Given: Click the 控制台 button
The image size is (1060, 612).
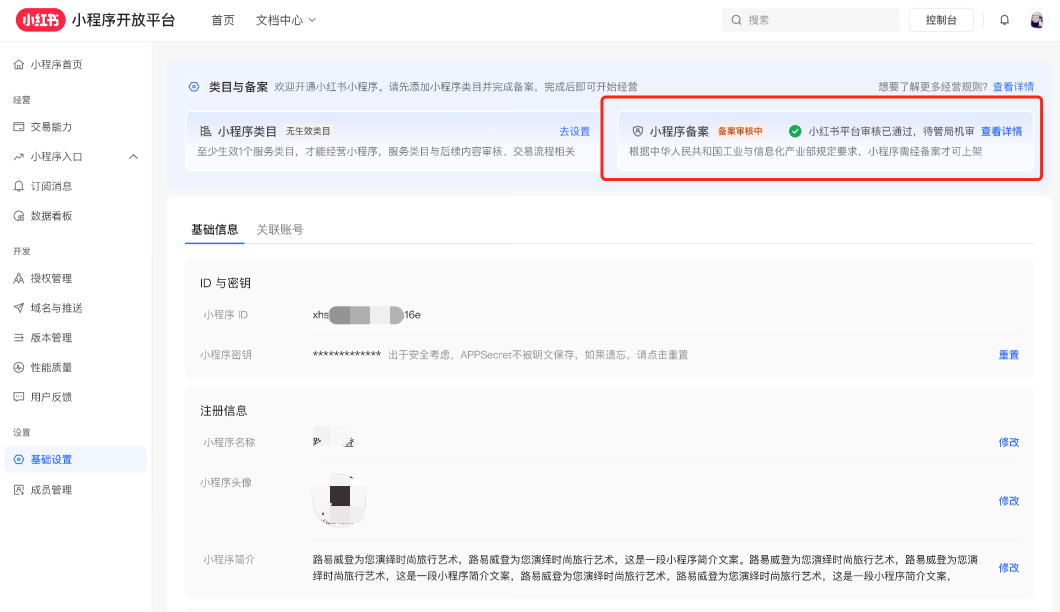Looking at the screenshot, I should [941, 20].
